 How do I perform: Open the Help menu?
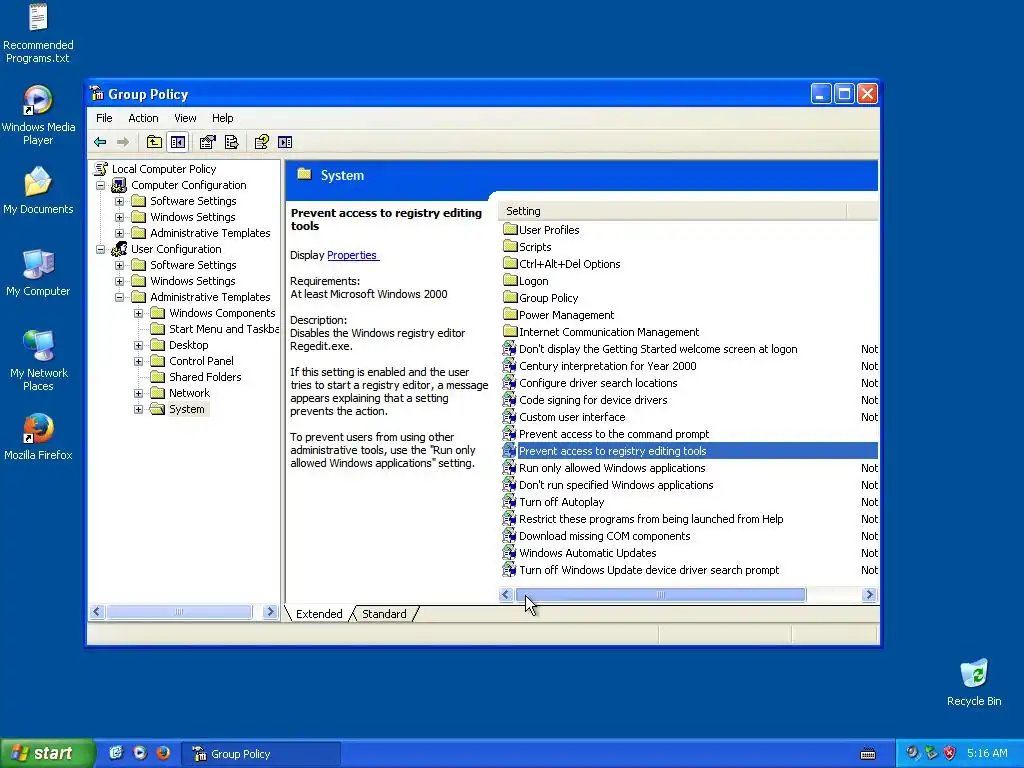[222, 118]
